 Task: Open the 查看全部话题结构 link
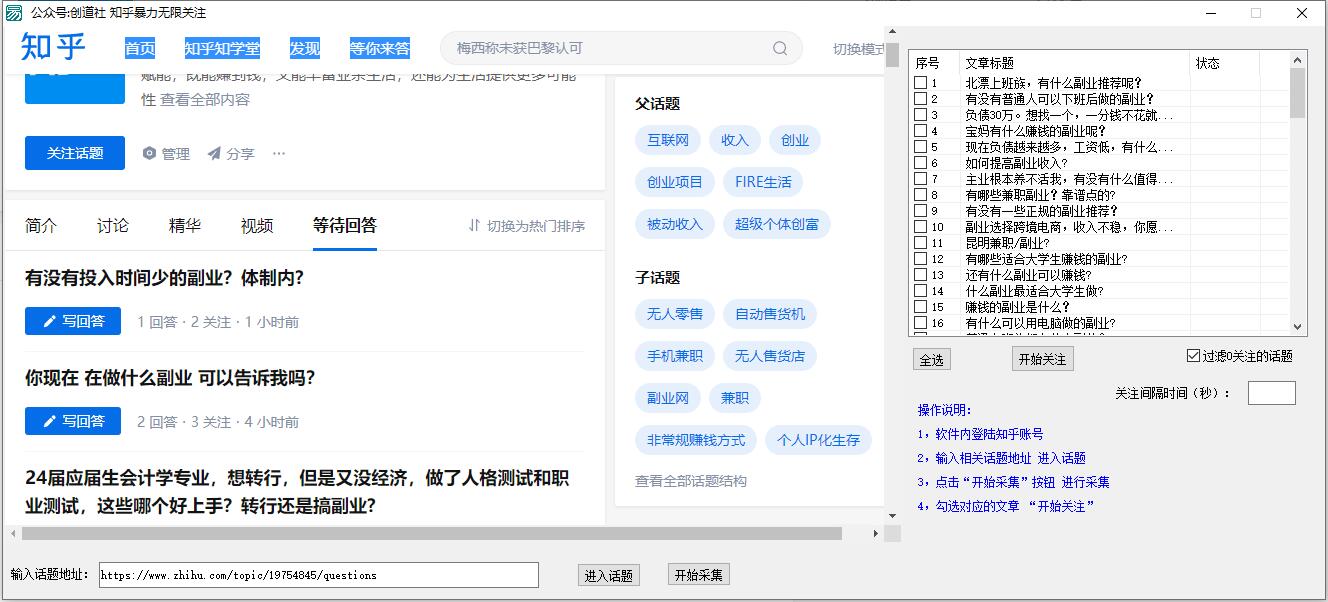click(x=691, y=481)
